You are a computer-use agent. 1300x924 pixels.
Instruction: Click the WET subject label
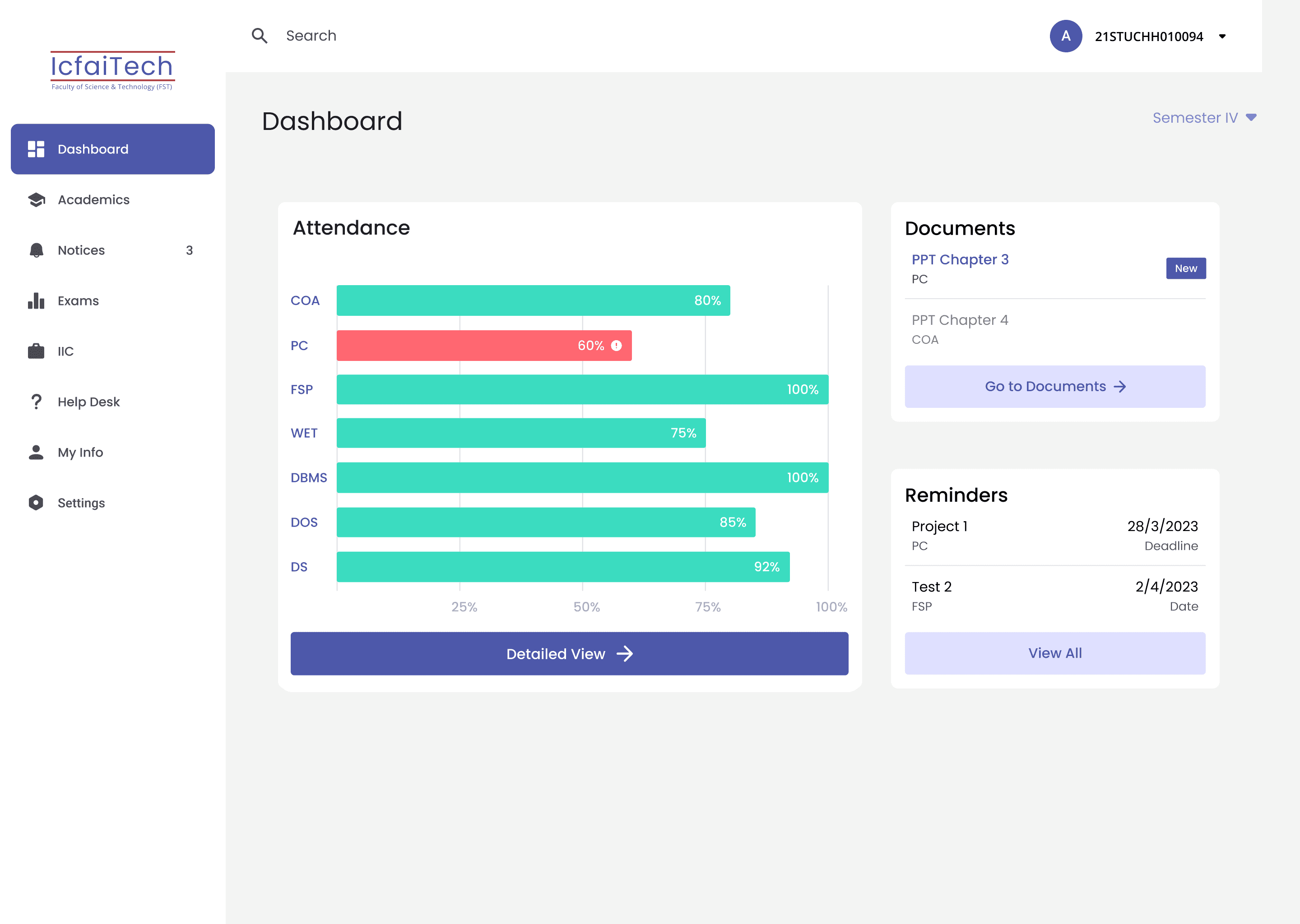tap(304, 433)
